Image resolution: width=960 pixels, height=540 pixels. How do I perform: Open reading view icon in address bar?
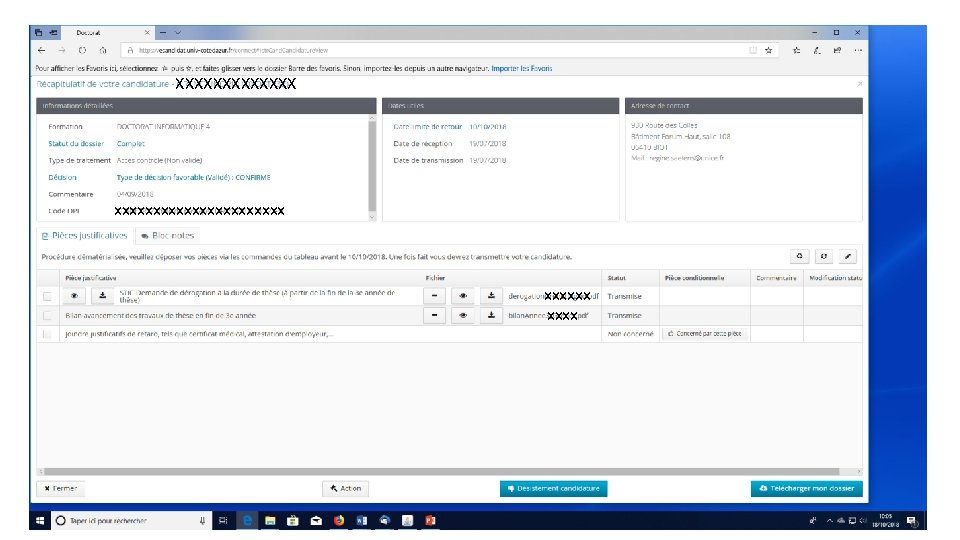753,50
